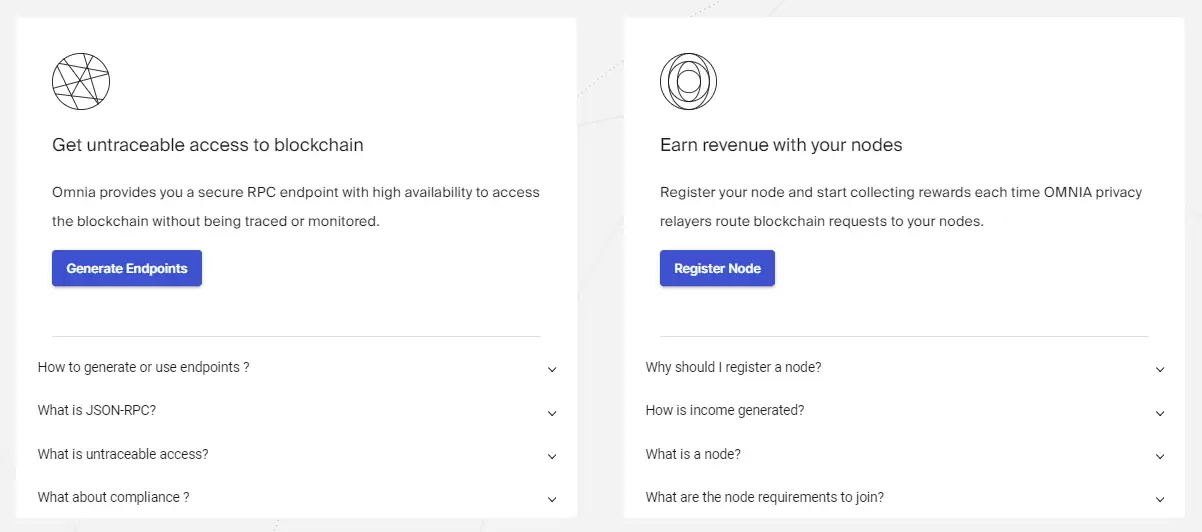This screenshot has width=1202, height=532.
Task: Open 'How to generate or use endpoints' text
Action: tap(143, 367)
